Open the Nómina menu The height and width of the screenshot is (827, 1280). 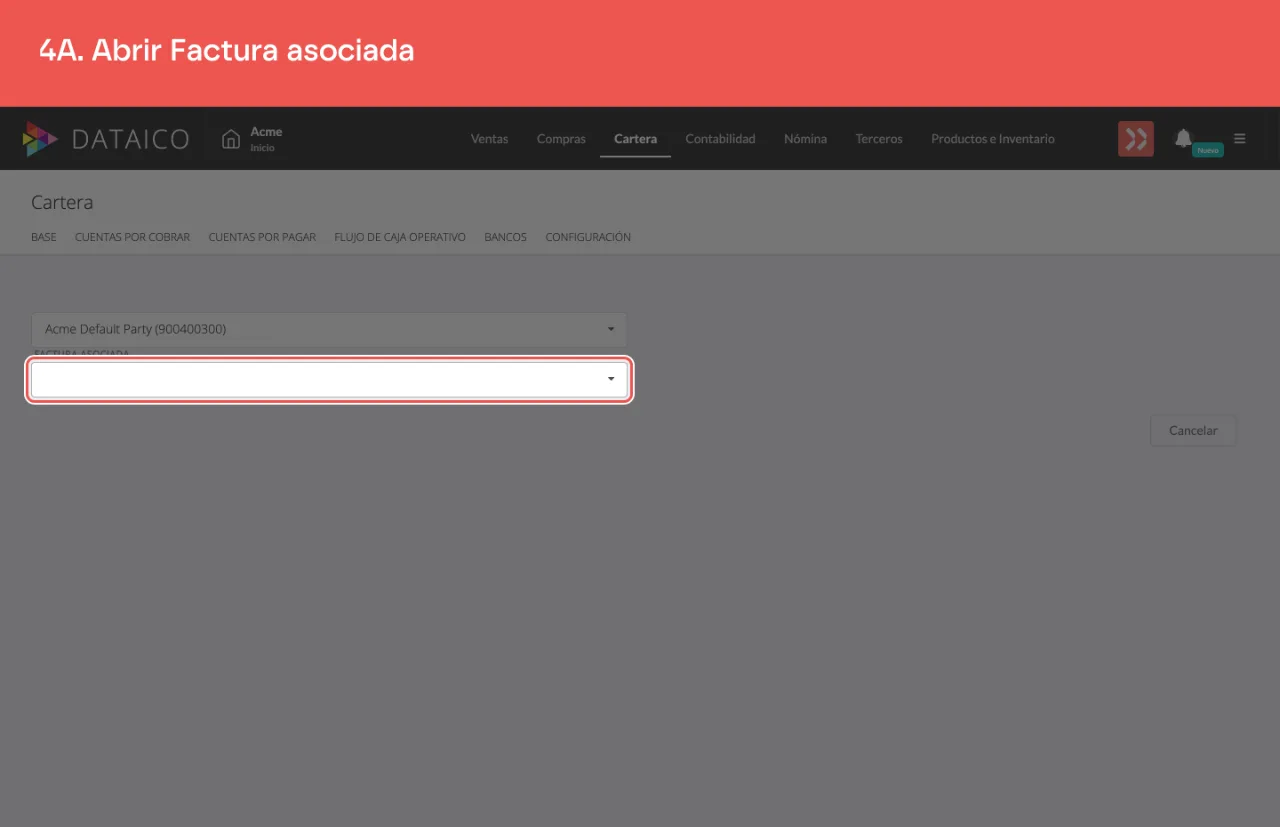[805, 139]
